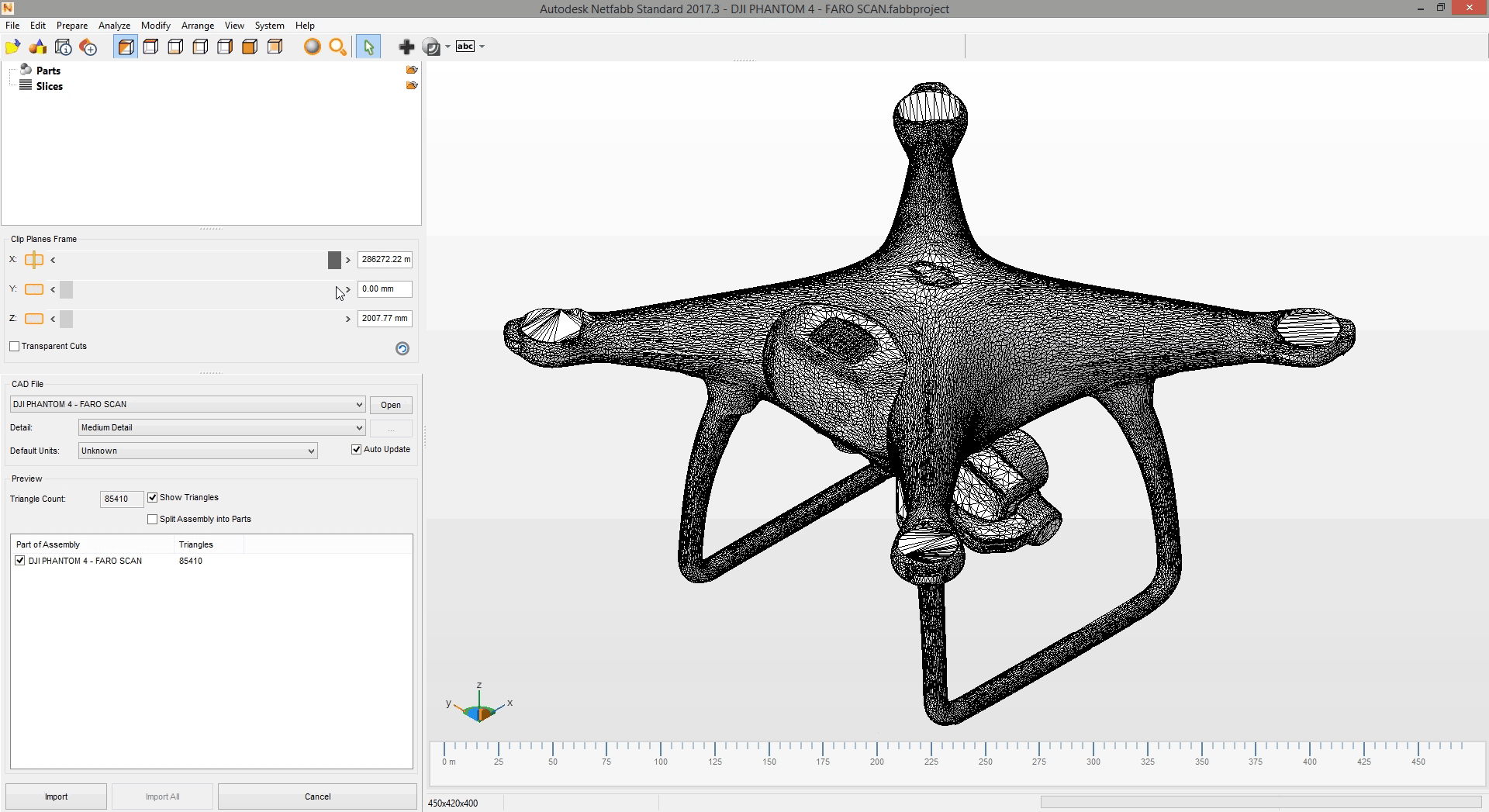Open the File menu
The width and height of the screenshot is (1489, 812).
(12, 26)
